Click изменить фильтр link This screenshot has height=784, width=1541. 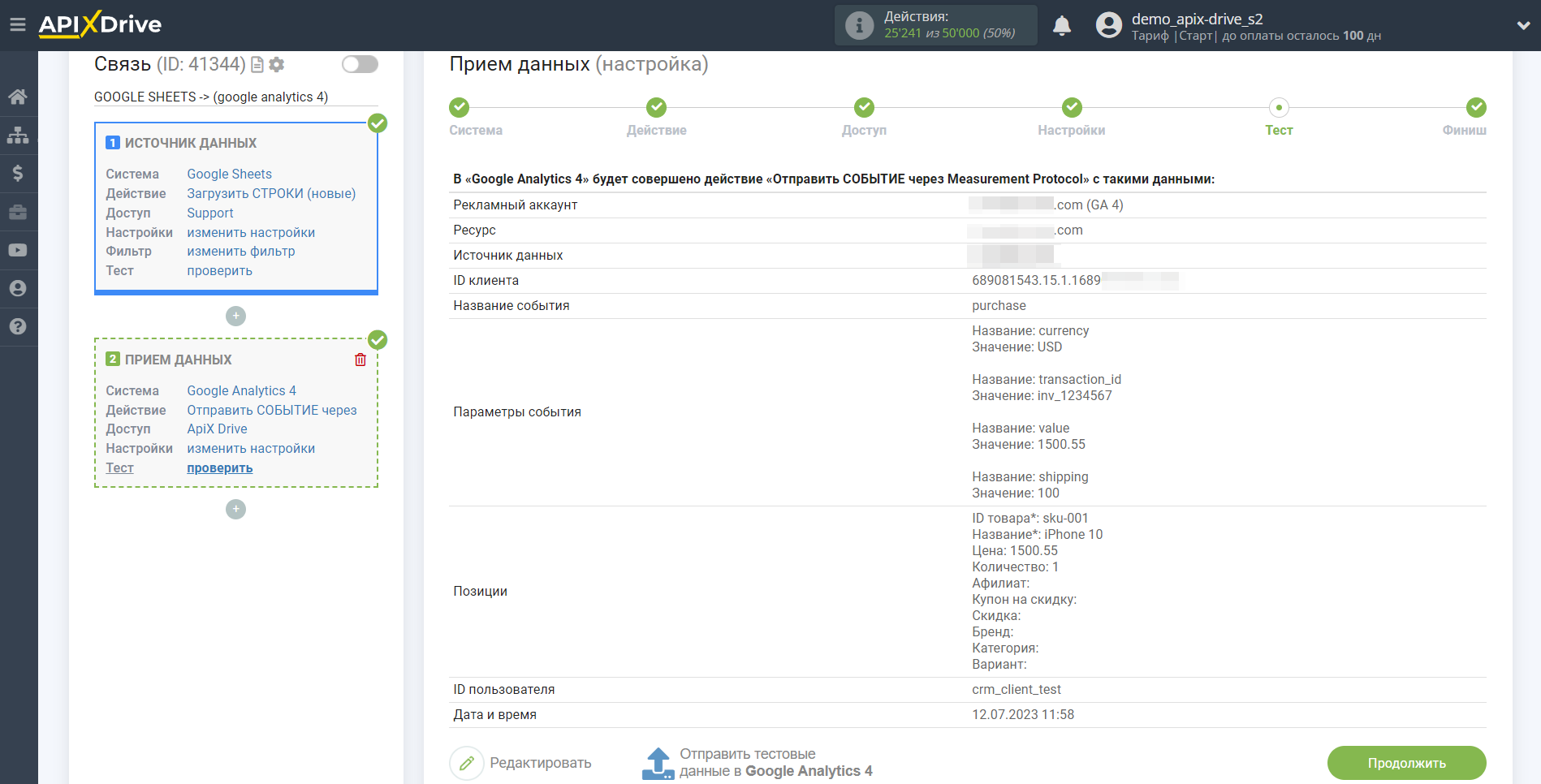click(241, 252)
